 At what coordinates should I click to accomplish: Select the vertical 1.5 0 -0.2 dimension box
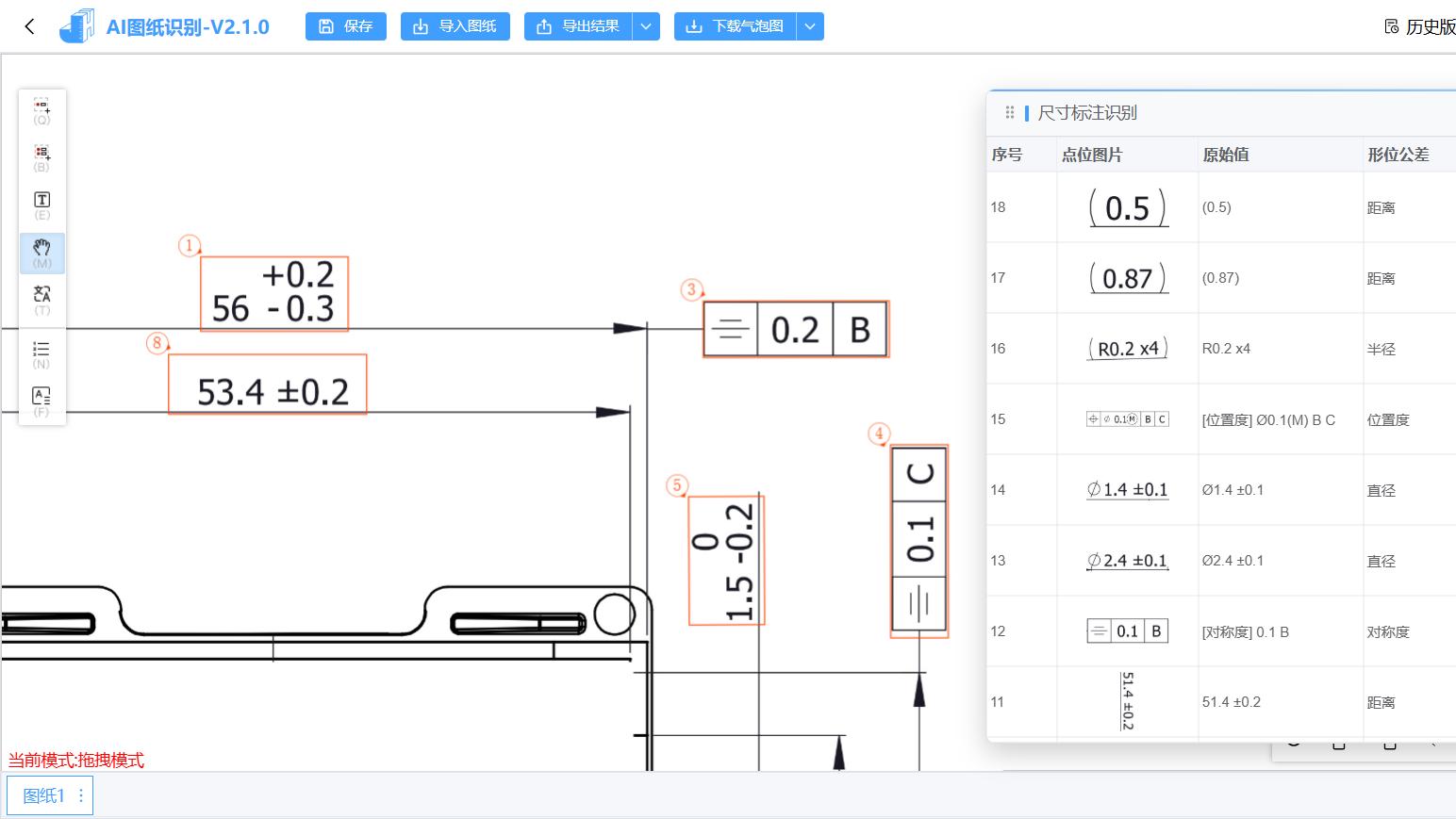tap(726, 560)
